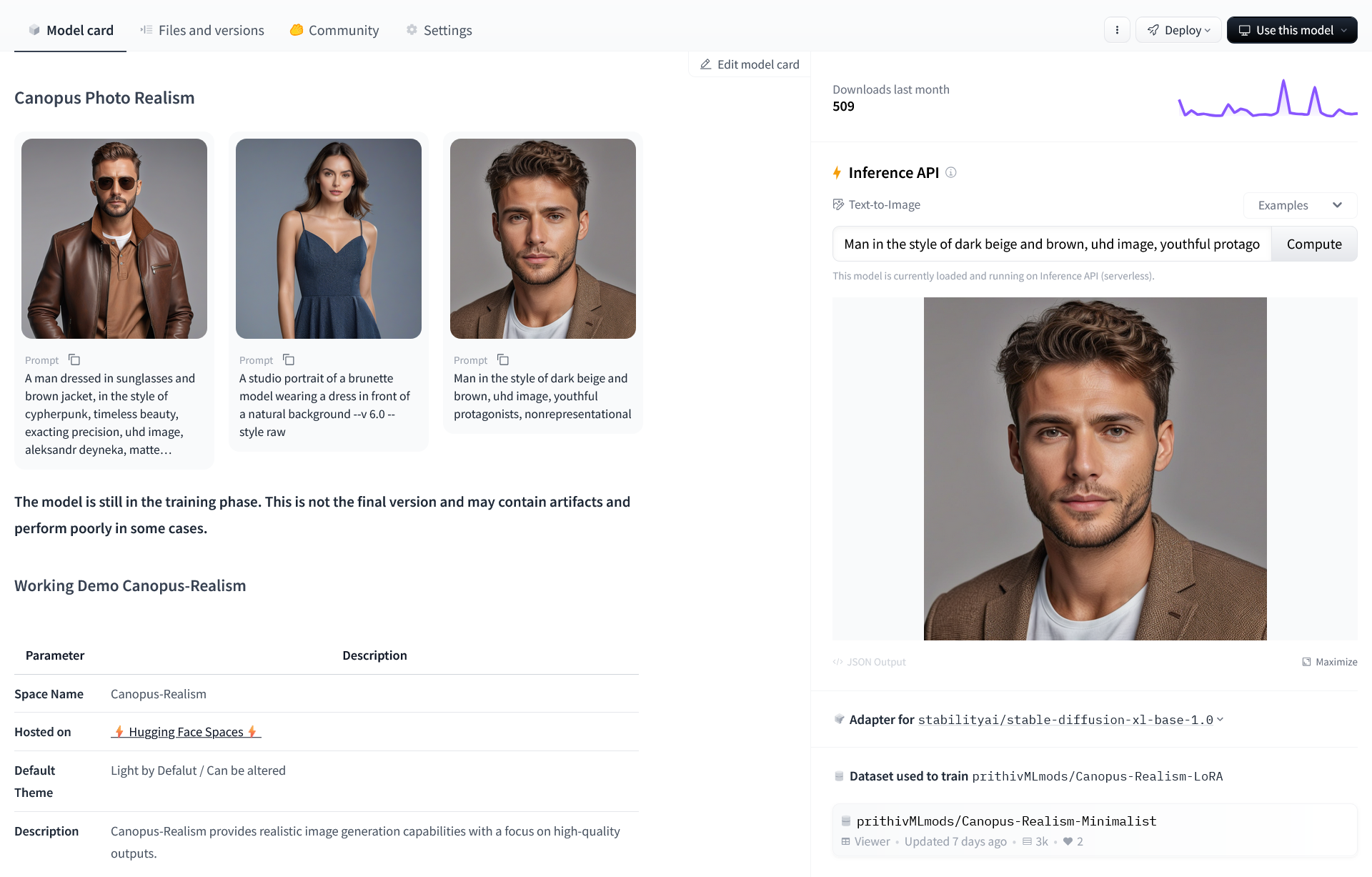Open prithivMLmods/Canopus-Realism-Minimalist dataset card
1372x877 pixels.
(1006, 821)
